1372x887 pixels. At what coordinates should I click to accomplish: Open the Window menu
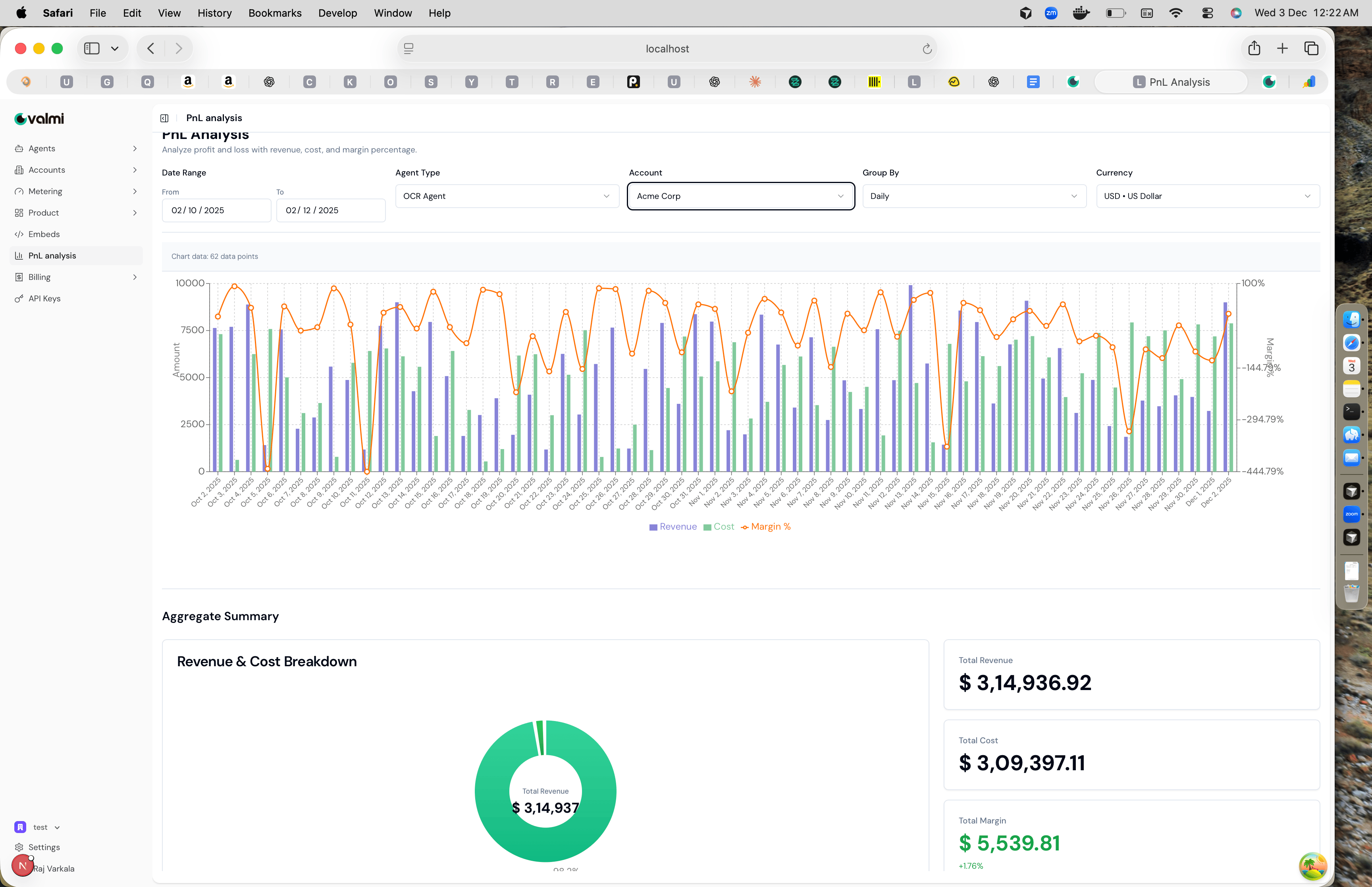(x=393, y=13)
